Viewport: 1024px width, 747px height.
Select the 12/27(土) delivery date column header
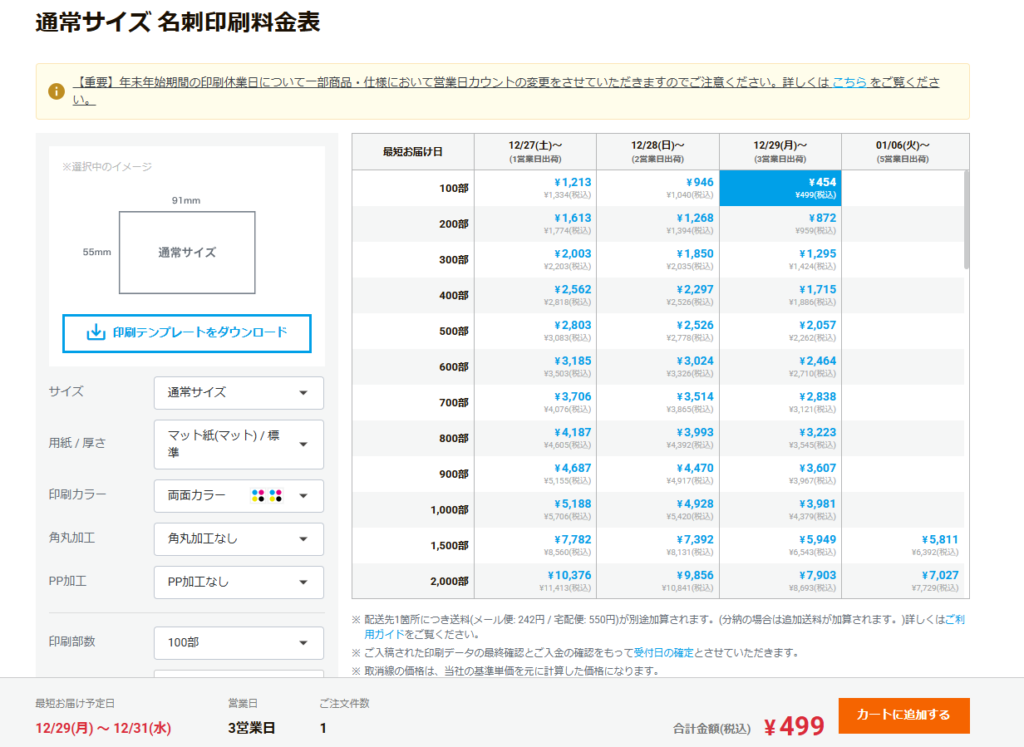click(535, 151)
